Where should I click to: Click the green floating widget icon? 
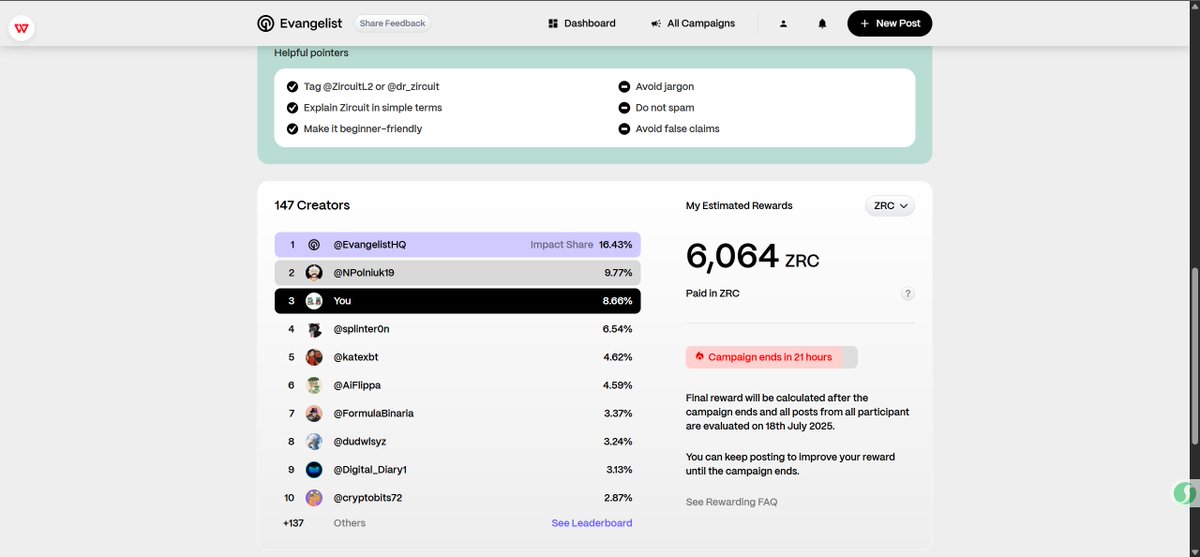click(1185, 494)
